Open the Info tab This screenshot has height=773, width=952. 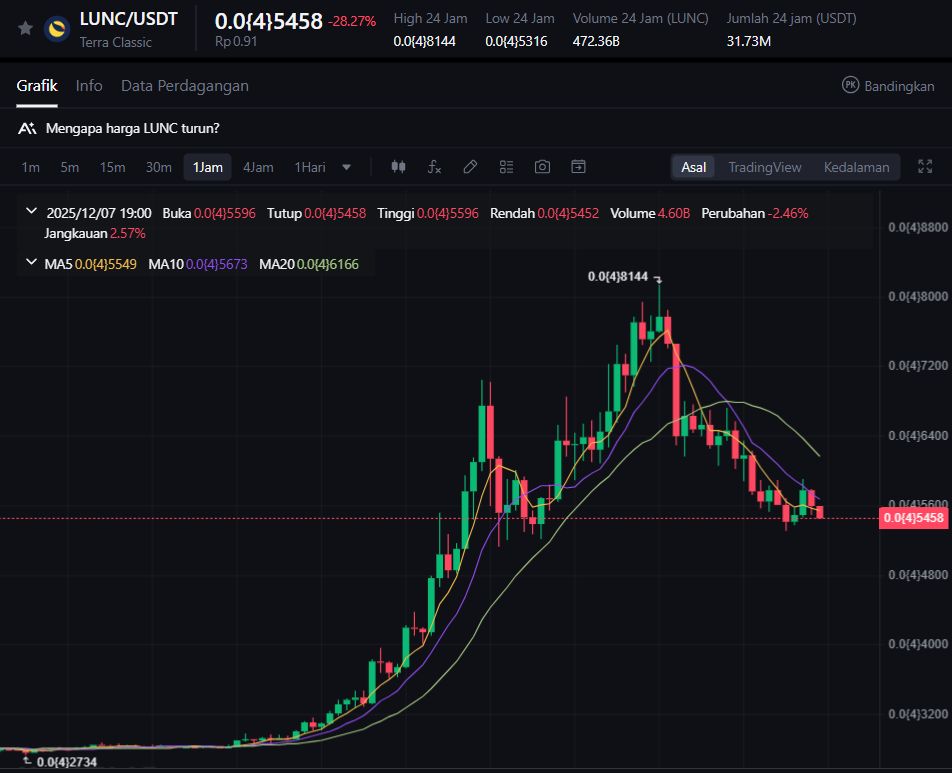pyautogui.click(x=89, y=86)
